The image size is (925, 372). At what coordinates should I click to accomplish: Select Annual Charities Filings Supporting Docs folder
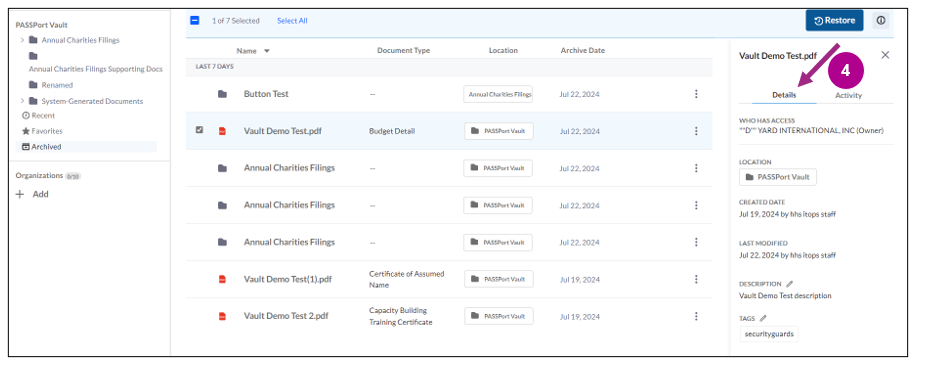coord(96,69)
